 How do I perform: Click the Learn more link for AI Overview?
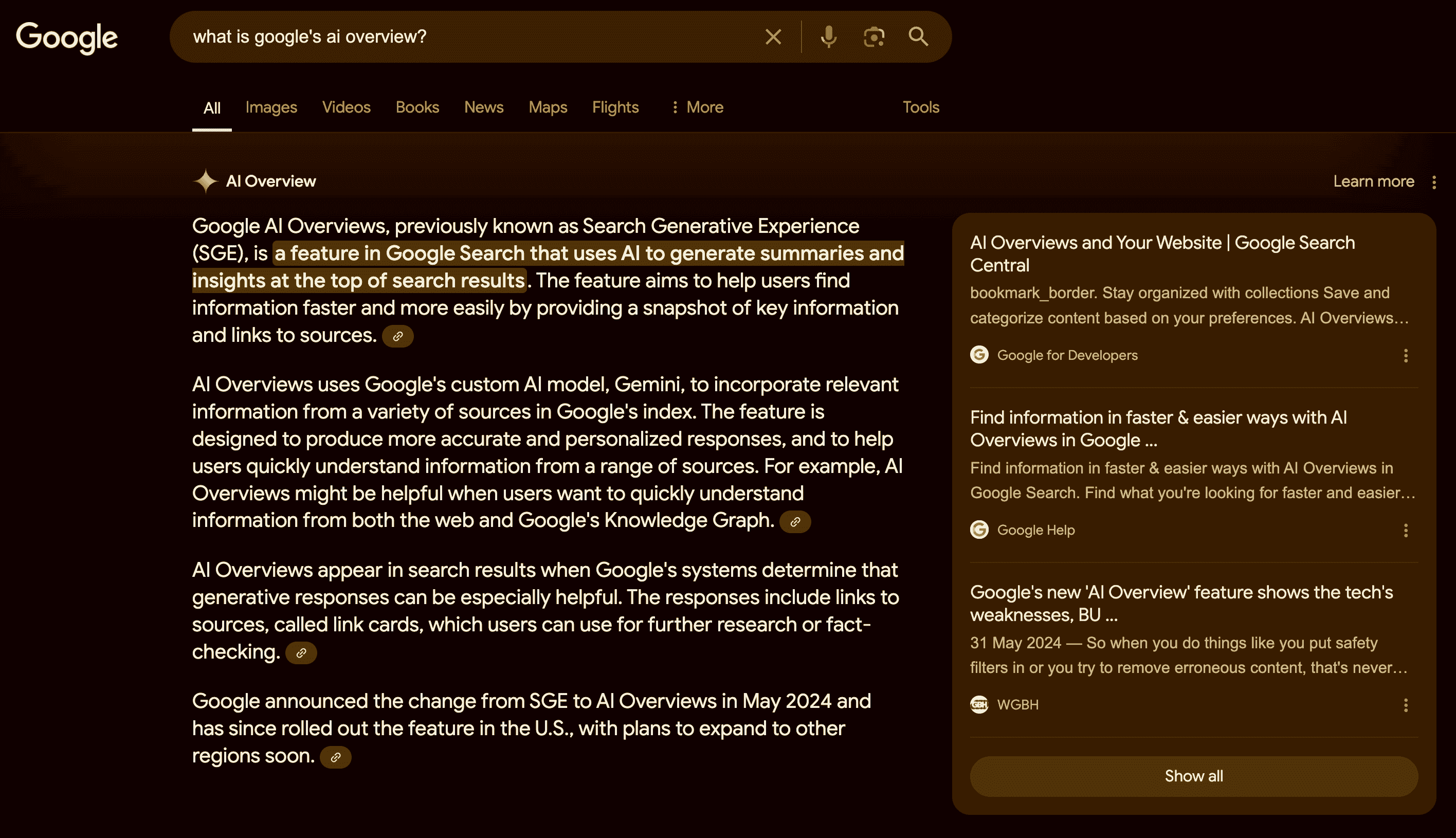[x=1374, y=181]
